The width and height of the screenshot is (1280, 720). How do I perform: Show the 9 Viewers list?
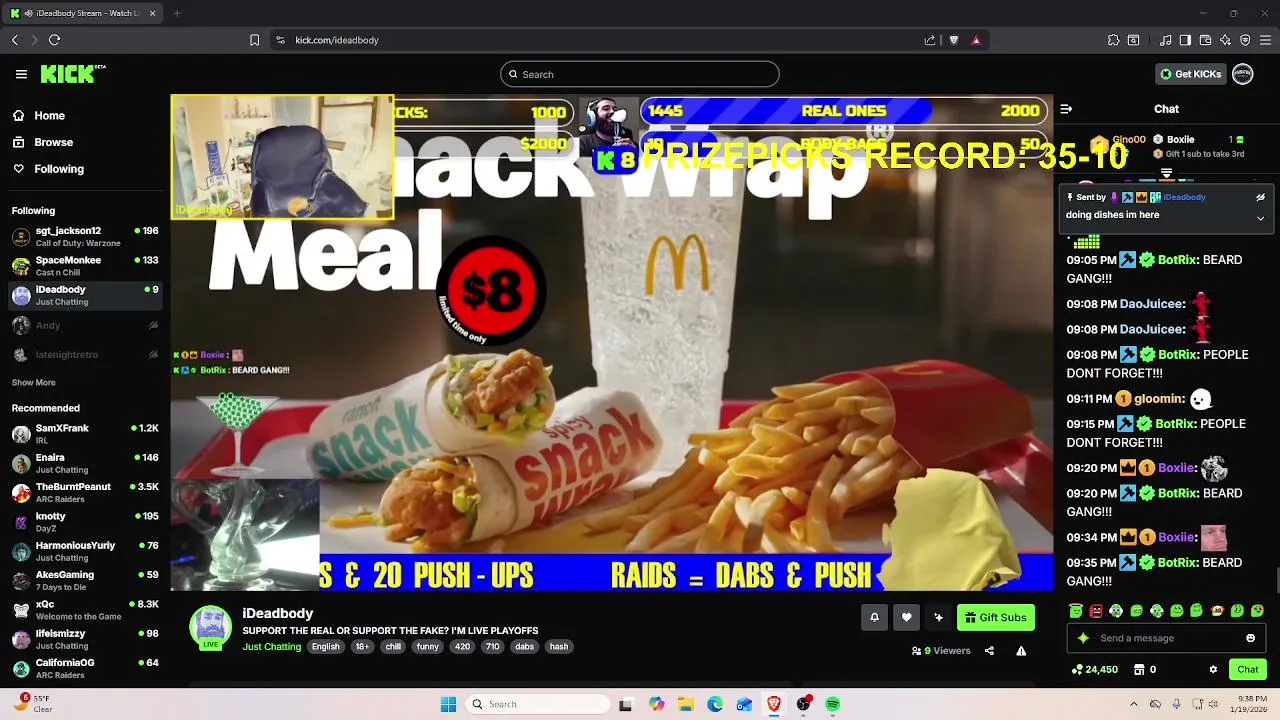(941, 651)
